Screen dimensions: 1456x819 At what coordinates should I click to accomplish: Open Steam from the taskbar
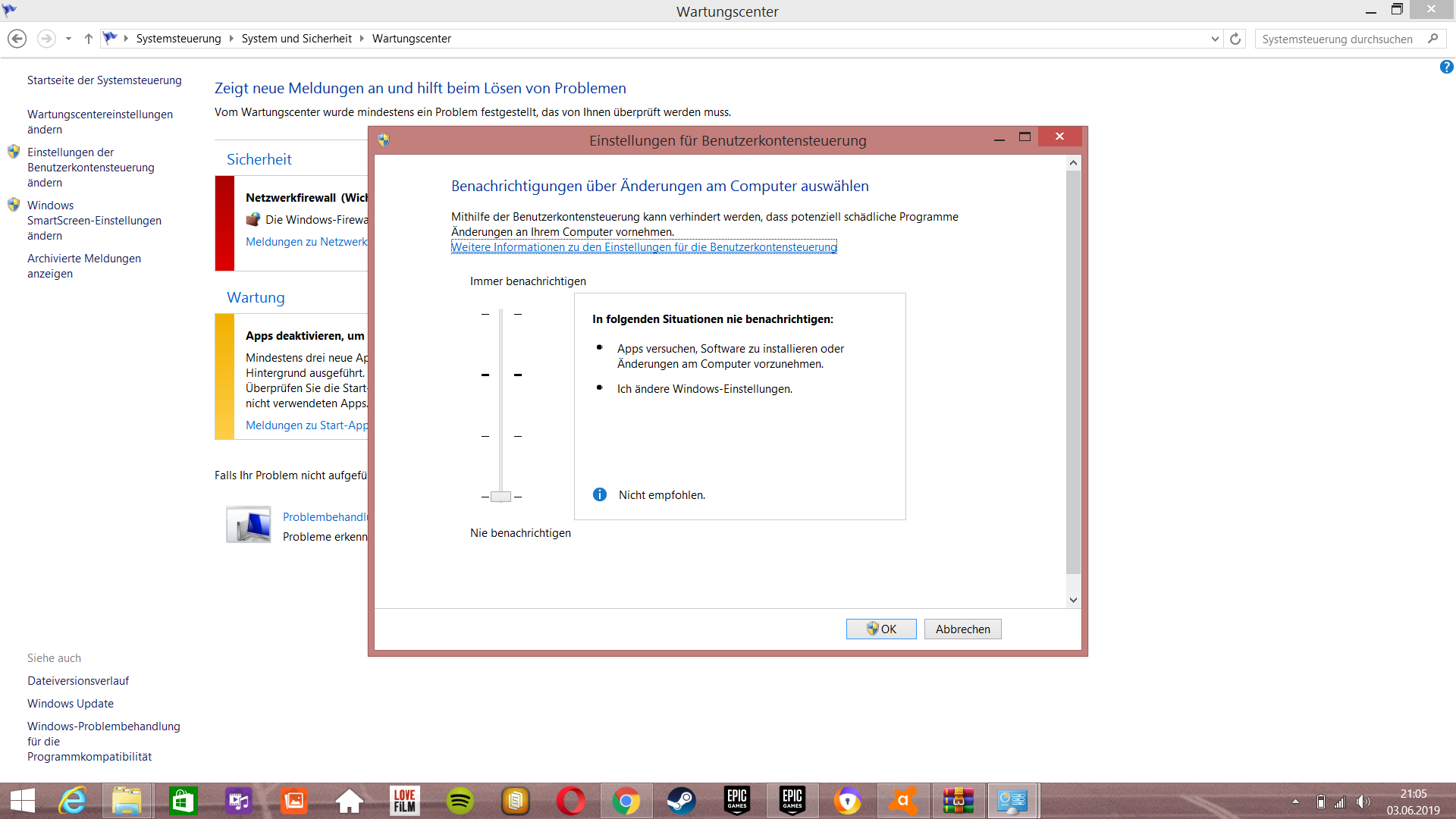tap(681, 801)
